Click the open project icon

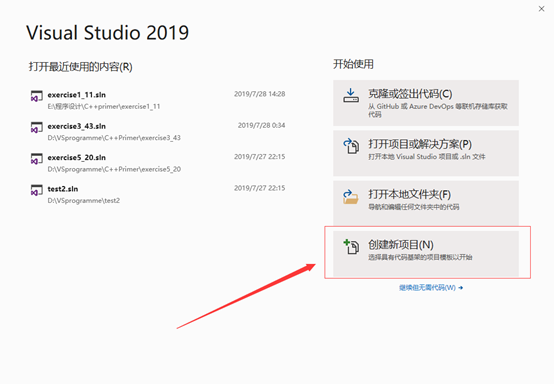[351, 146]
